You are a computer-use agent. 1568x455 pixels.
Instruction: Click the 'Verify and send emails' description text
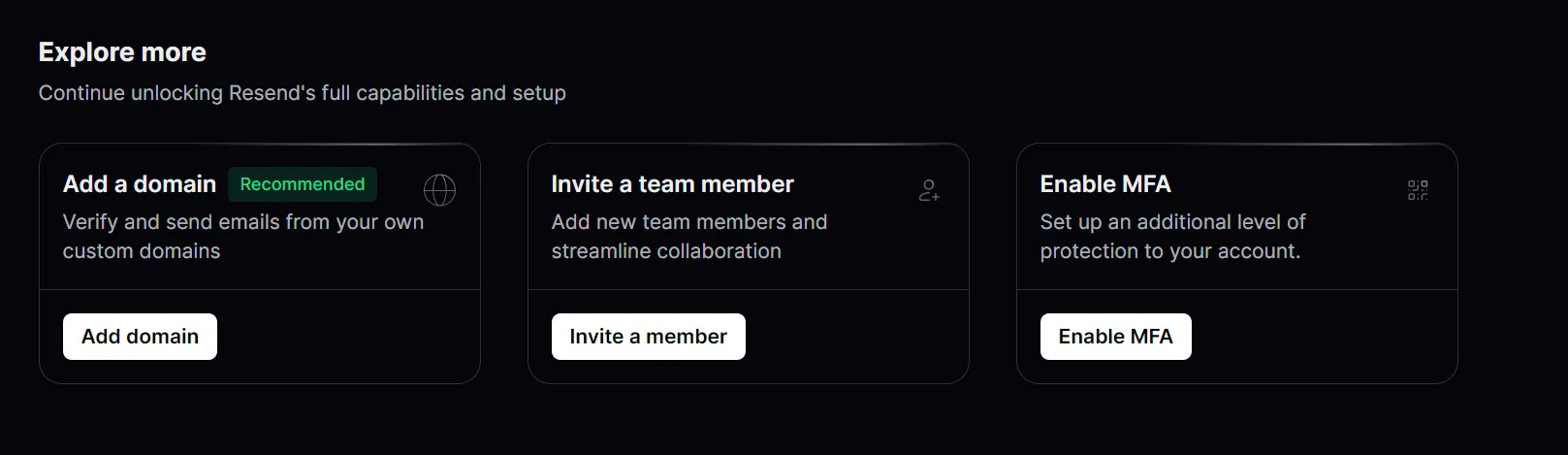(x=243, y=237)
